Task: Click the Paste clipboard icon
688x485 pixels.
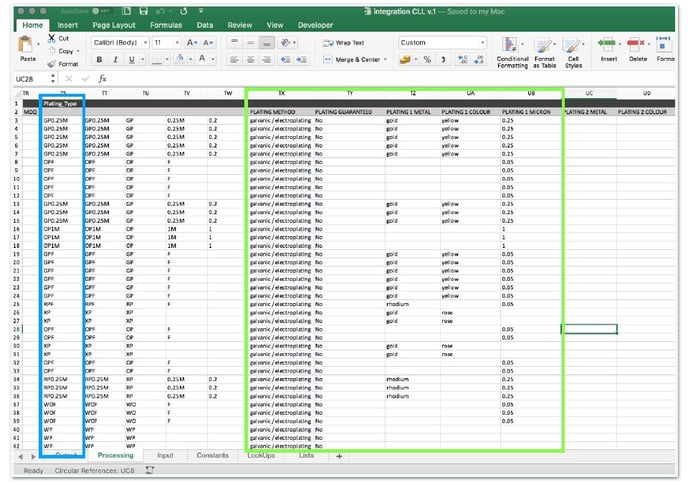Action: click(x=26, y=44)
